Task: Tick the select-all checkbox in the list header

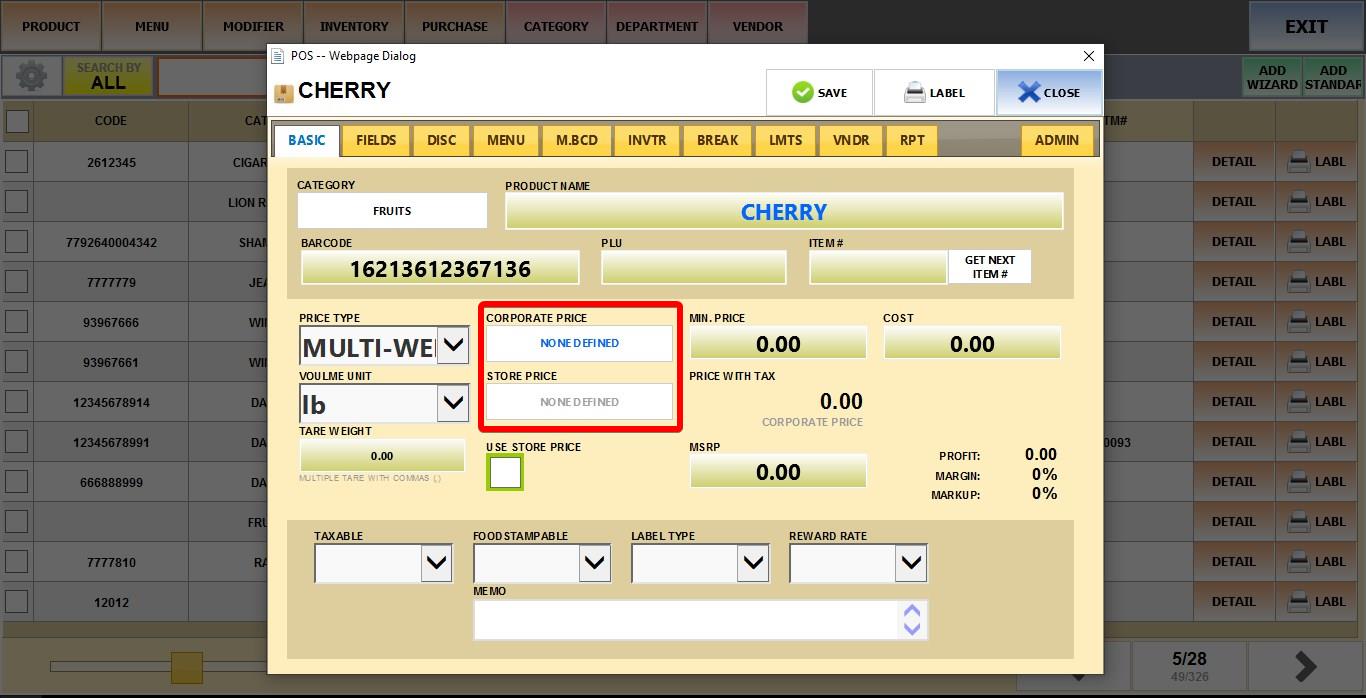Action: (x=17, y=121)
